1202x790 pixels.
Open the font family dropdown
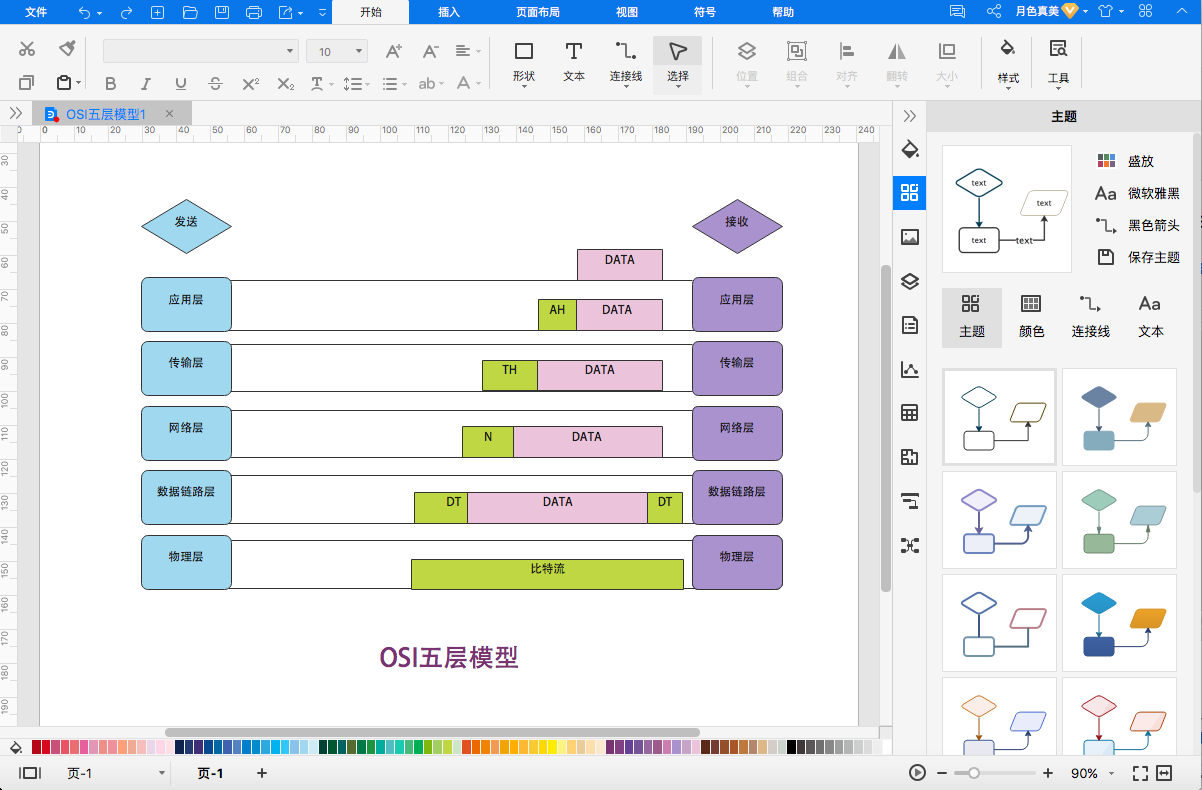201,51
